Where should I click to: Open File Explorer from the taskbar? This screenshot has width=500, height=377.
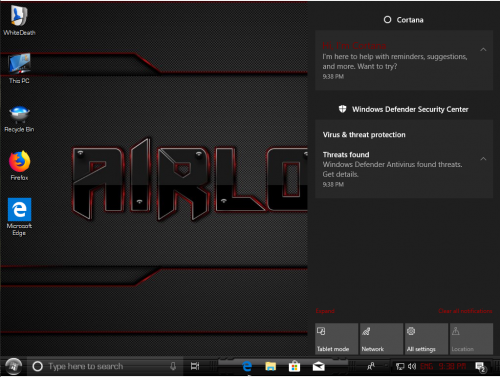[270, 366]
